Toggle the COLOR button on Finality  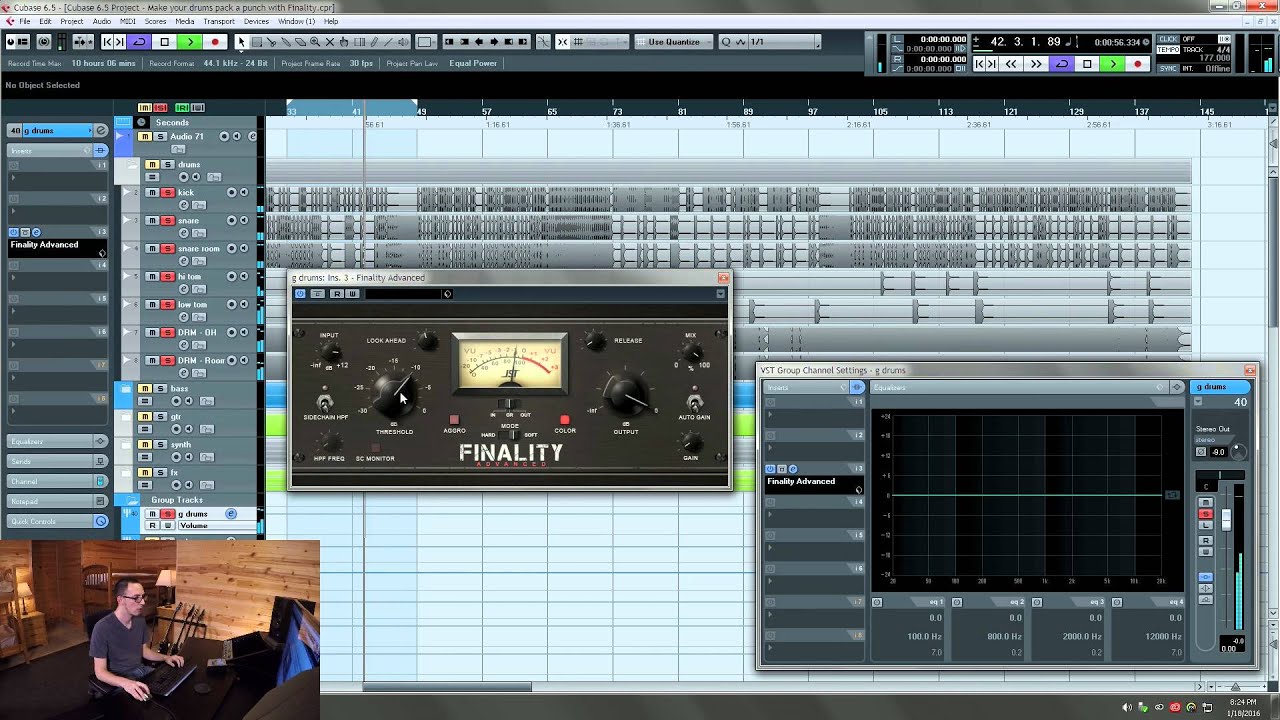(x=565, y=420)
